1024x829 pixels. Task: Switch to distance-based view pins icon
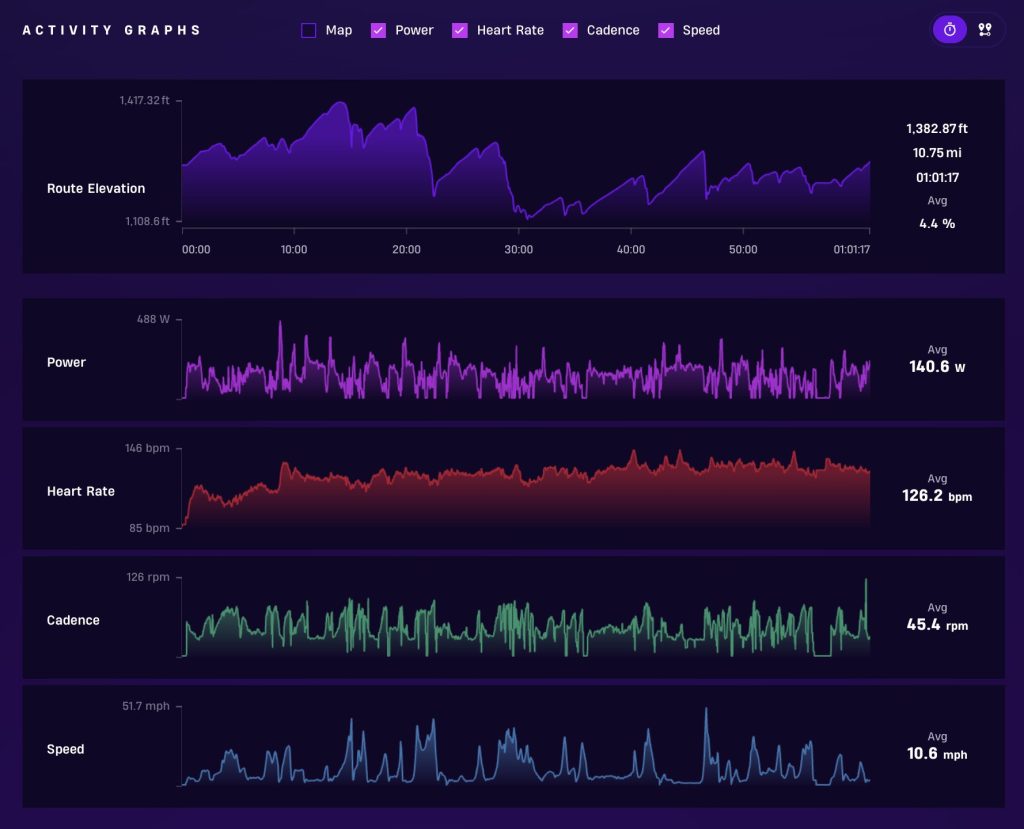[x=985, y=30]
